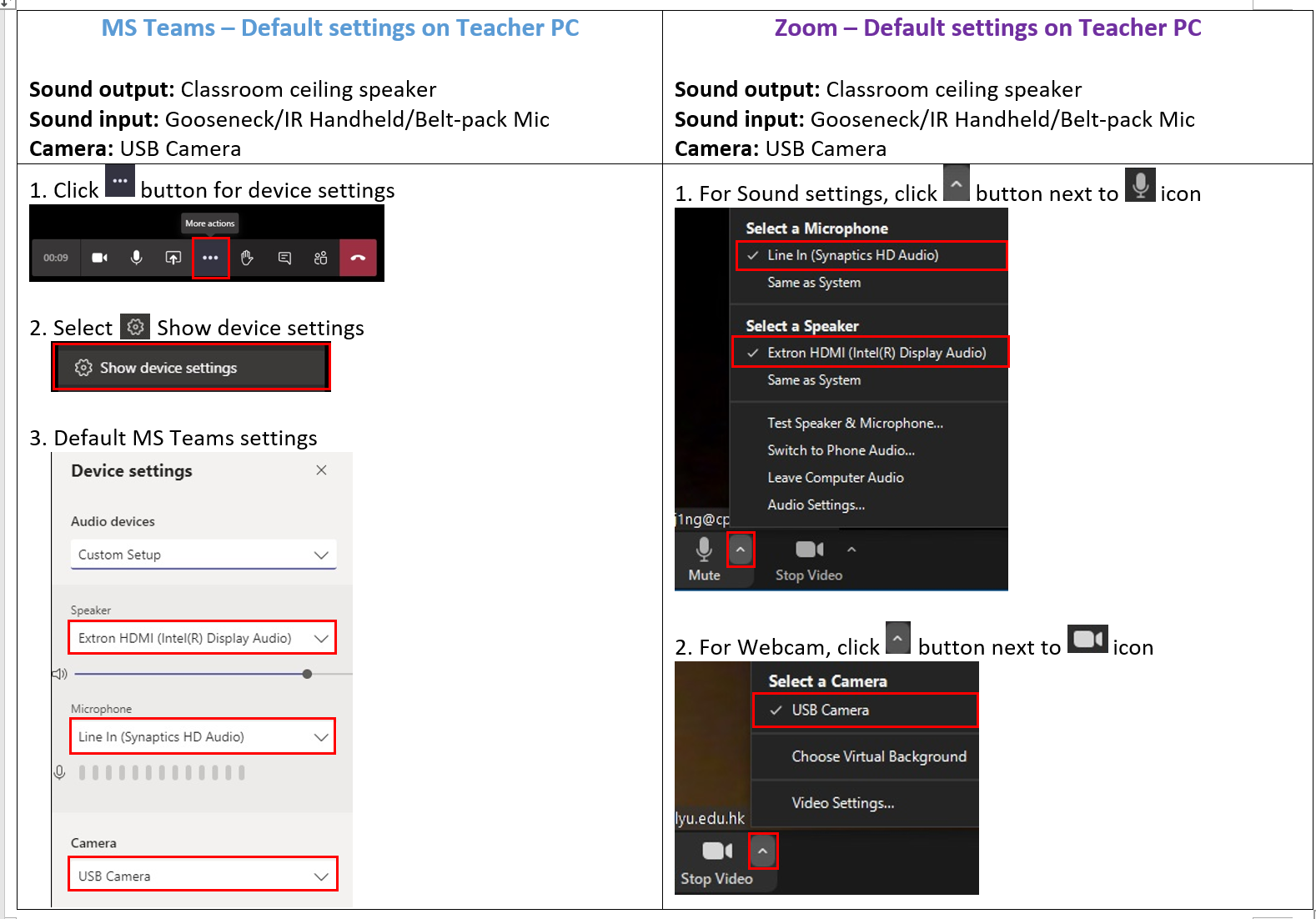Expand the Speaker dropdown showing Extron HDMI

(203, 638)
